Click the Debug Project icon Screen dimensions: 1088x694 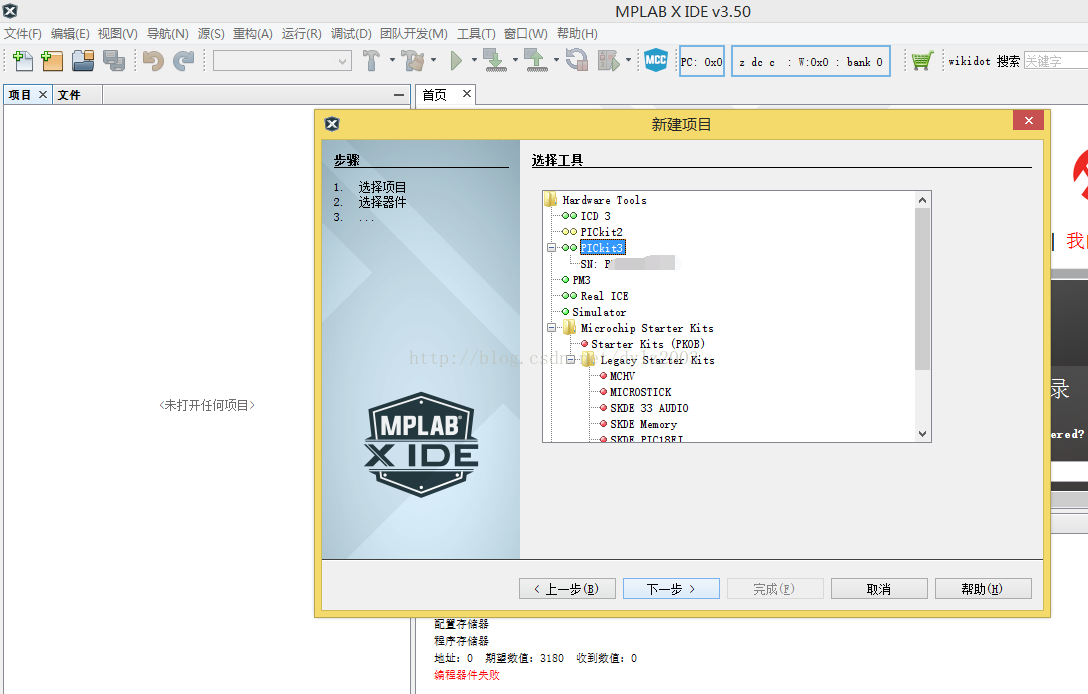click(x=609, y=61)
